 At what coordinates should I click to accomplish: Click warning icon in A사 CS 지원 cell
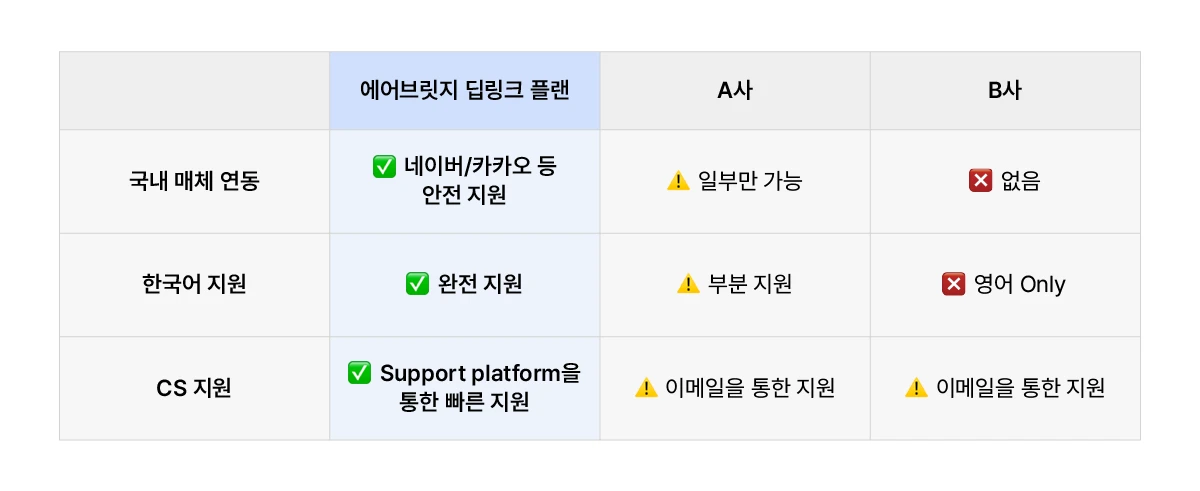coord(646,388)
